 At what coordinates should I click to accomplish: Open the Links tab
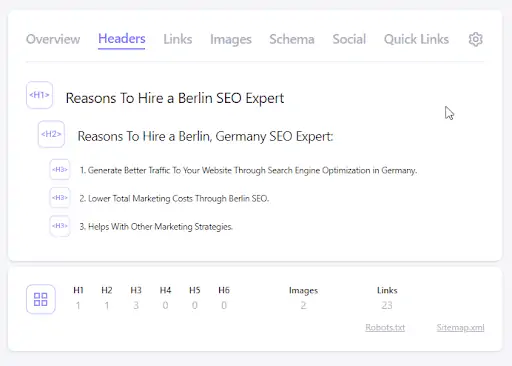tap(178, 39)
